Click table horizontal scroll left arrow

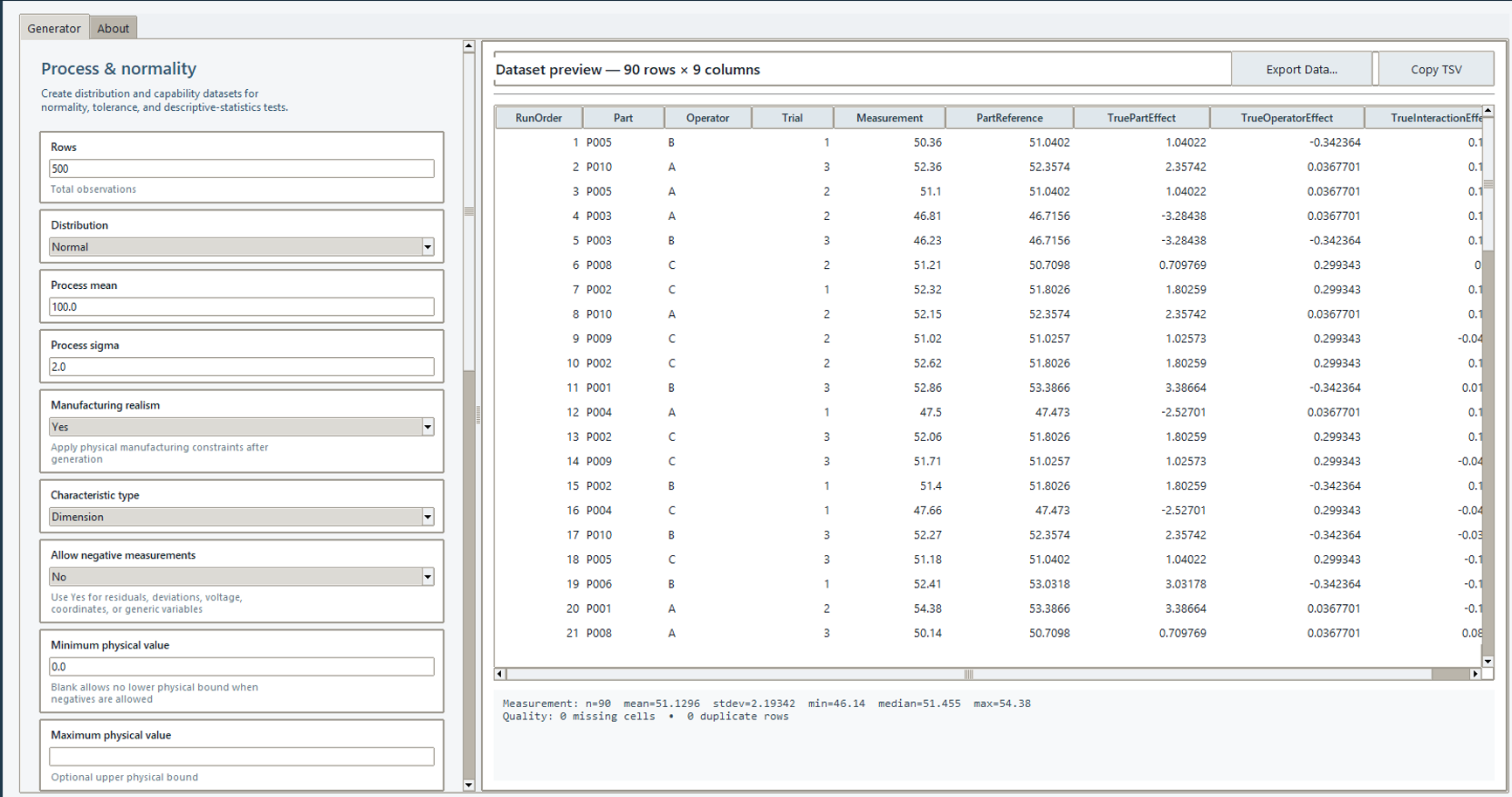point(500,674)
